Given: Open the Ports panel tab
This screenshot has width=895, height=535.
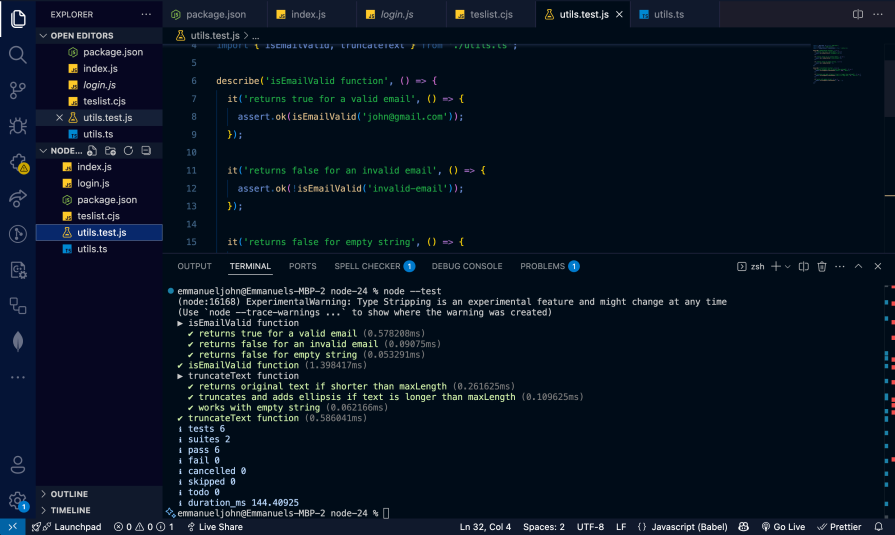Looking at the screenshot, I should (x=303, y=266).
